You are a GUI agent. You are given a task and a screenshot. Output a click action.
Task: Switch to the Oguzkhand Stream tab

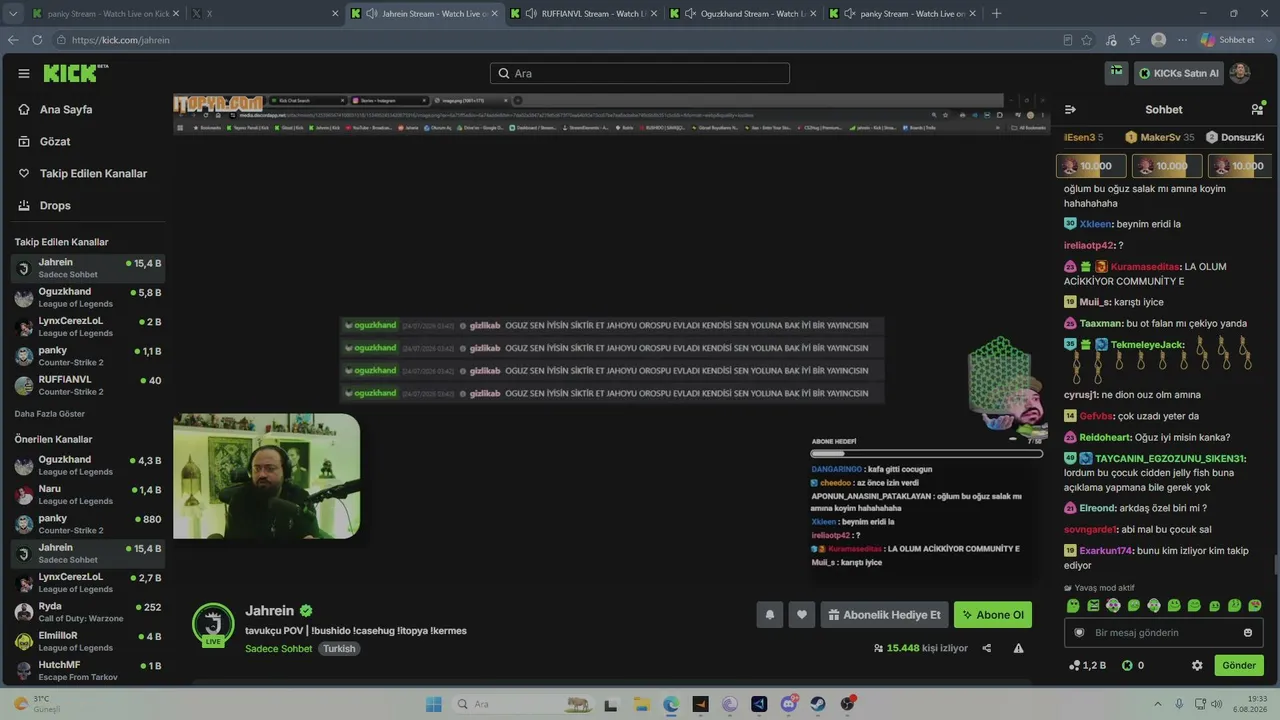pyautogui.click(x=741, y=14)
